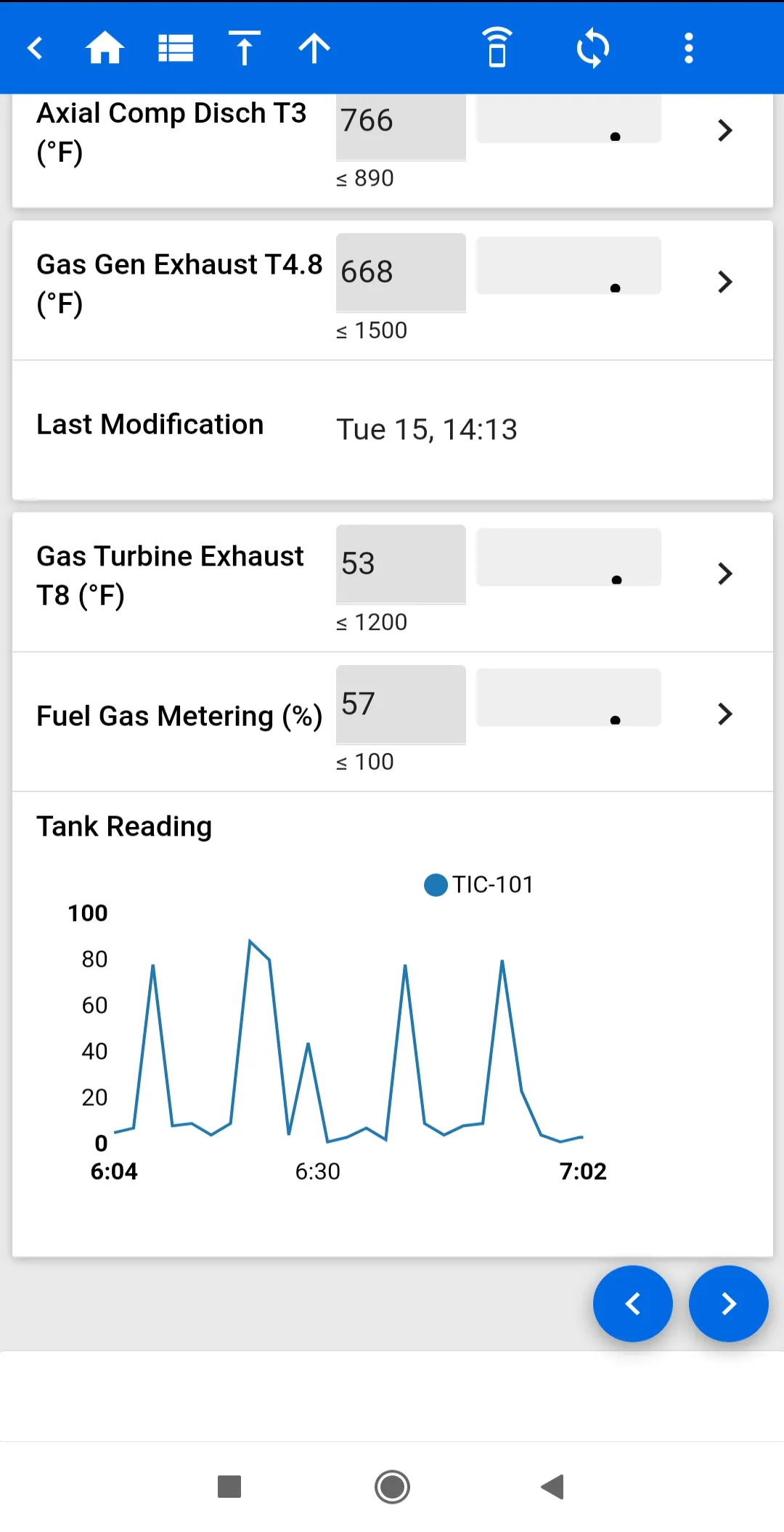The width and height of the screenshot is (784, 1532).
Task: Open the list view icon
Action: (x=176, y=49)
